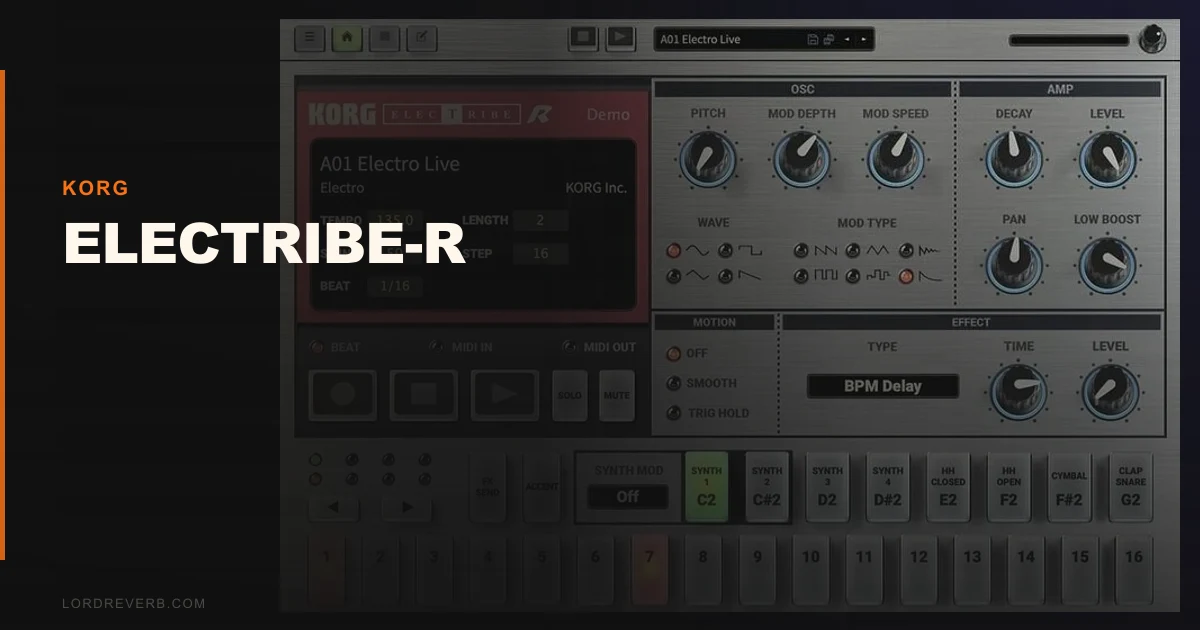The width and height of the screenshot is (1200, 630).
Task: Click the SOLO button
Action: [569, 395]
